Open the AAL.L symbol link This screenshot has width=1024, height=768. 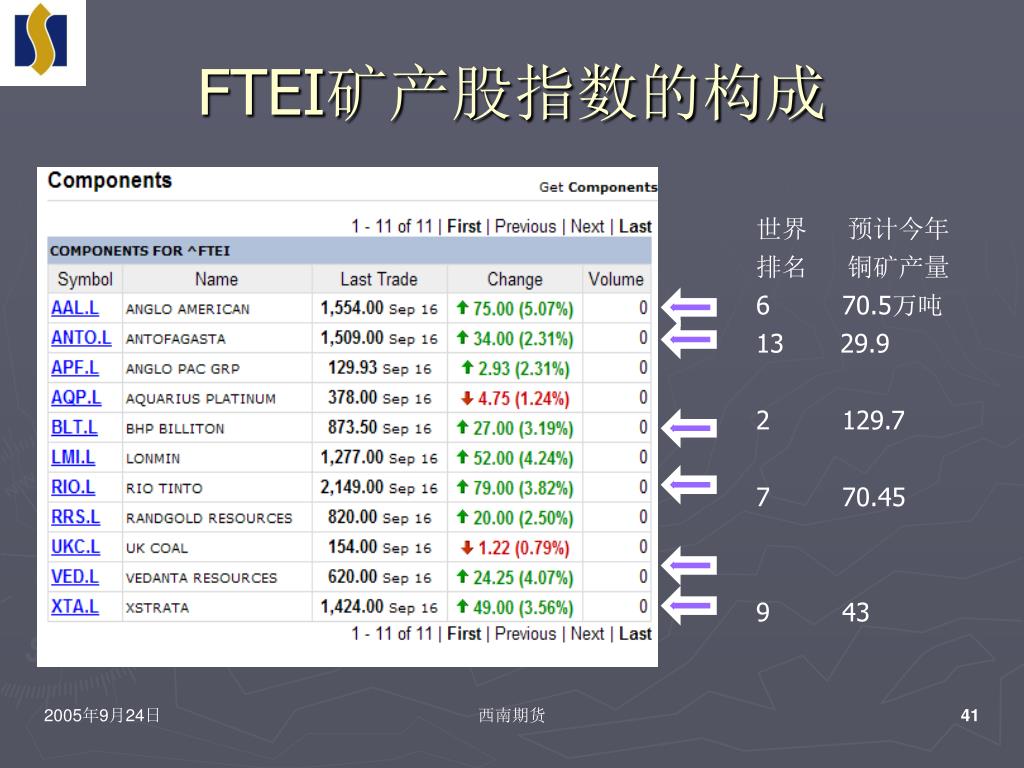pos(75,308)
